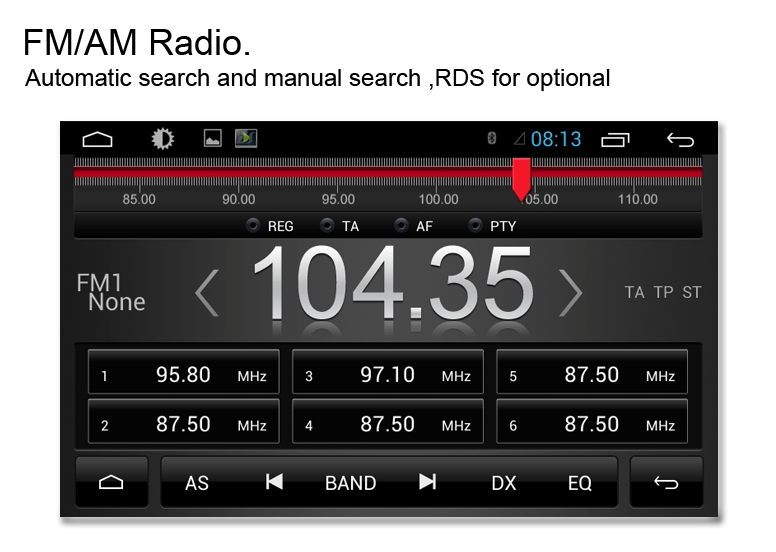Tune down with left chevron arrow
Image resolution: width=776 pixels, height=552 pixels.
[207, 293]
